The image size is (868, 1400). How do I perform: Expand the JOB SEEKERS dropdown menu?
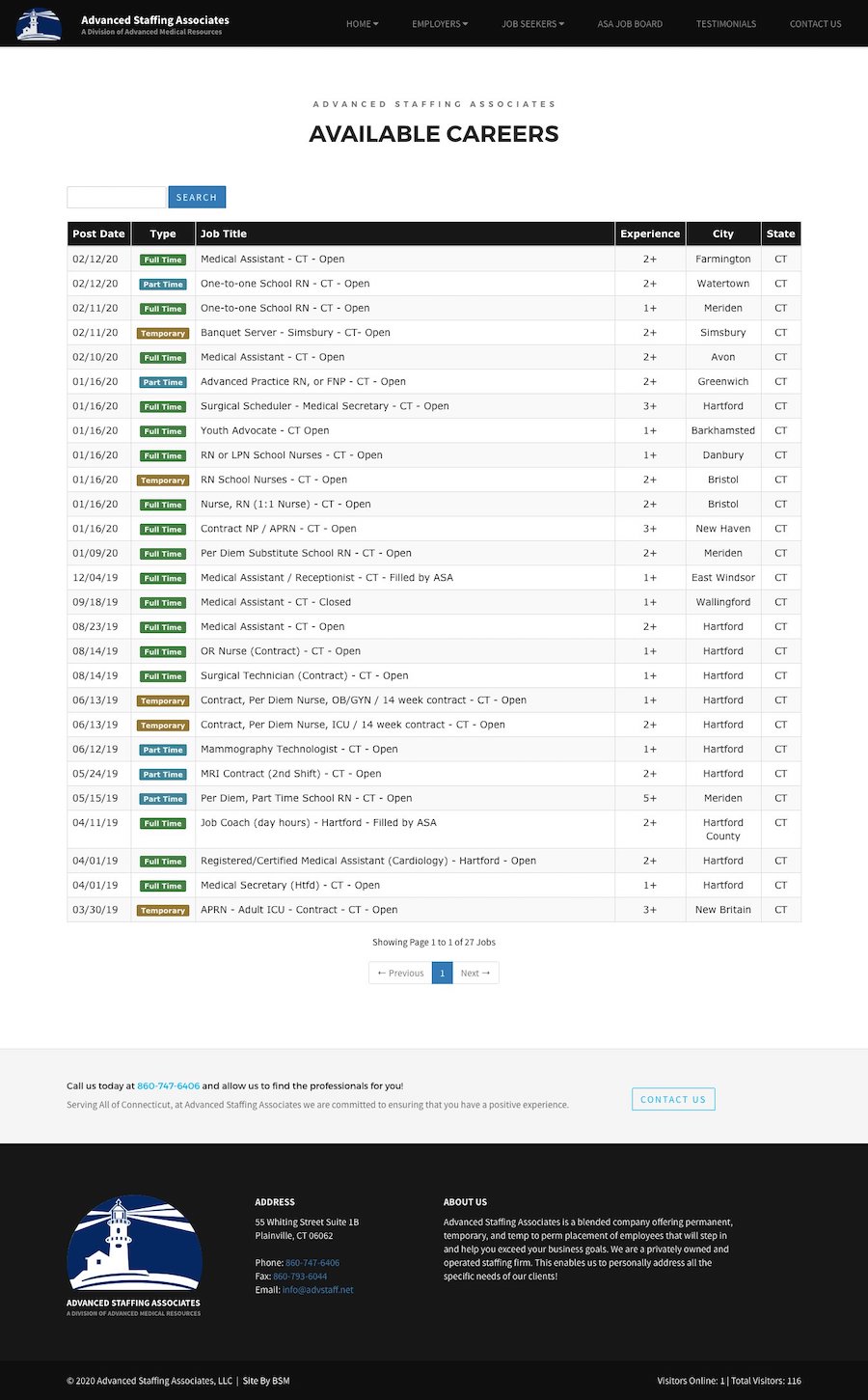click(x=533, y=24)
